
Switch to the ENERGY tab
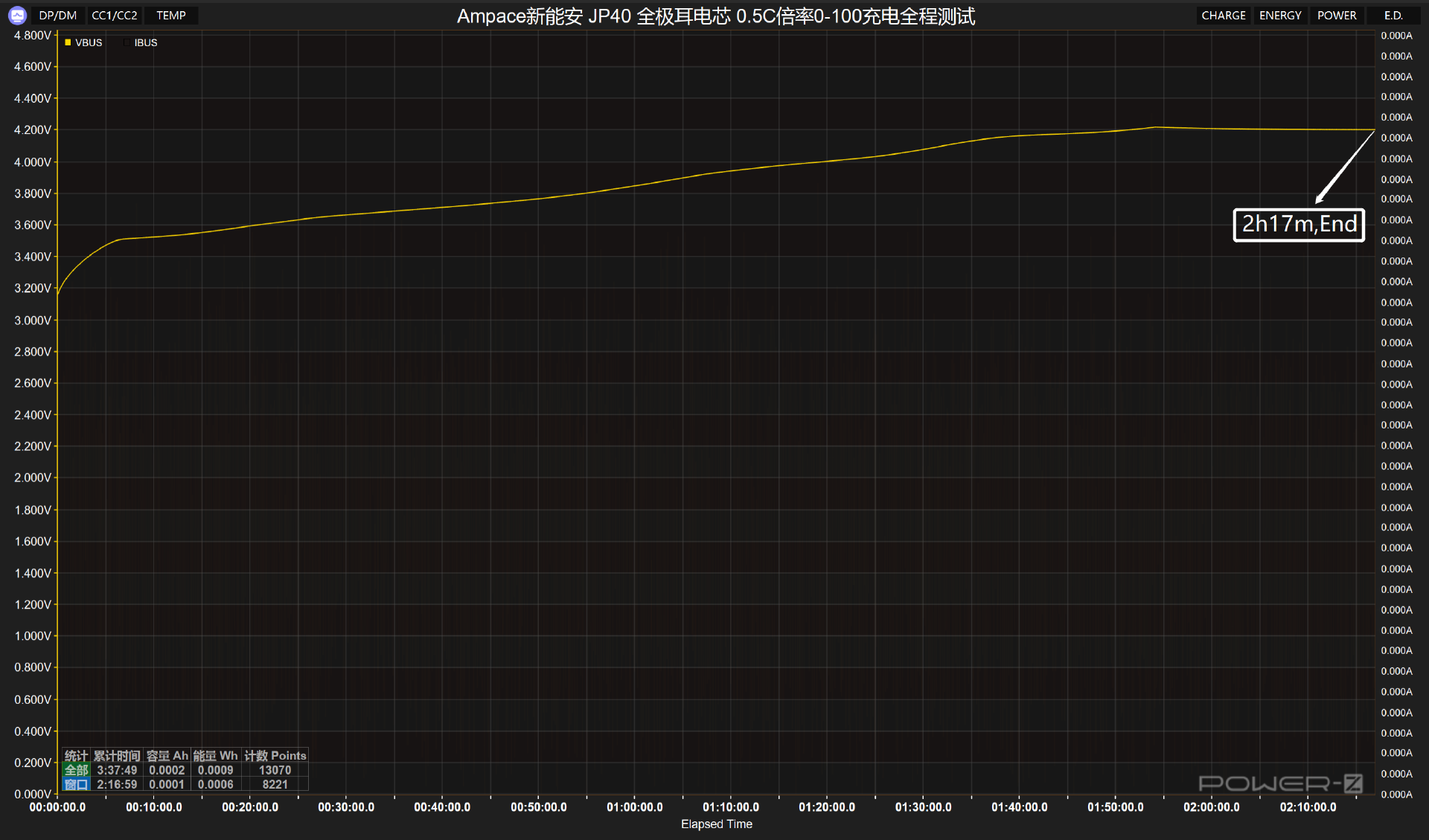[1280, 16]
